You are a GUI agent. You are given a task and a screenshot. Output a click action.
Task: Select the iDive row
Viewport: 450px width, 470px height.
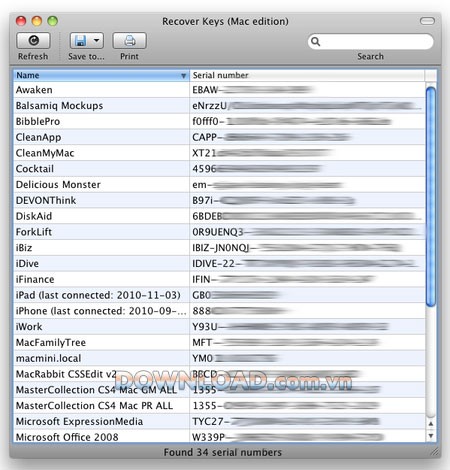[x=219, y=263]
